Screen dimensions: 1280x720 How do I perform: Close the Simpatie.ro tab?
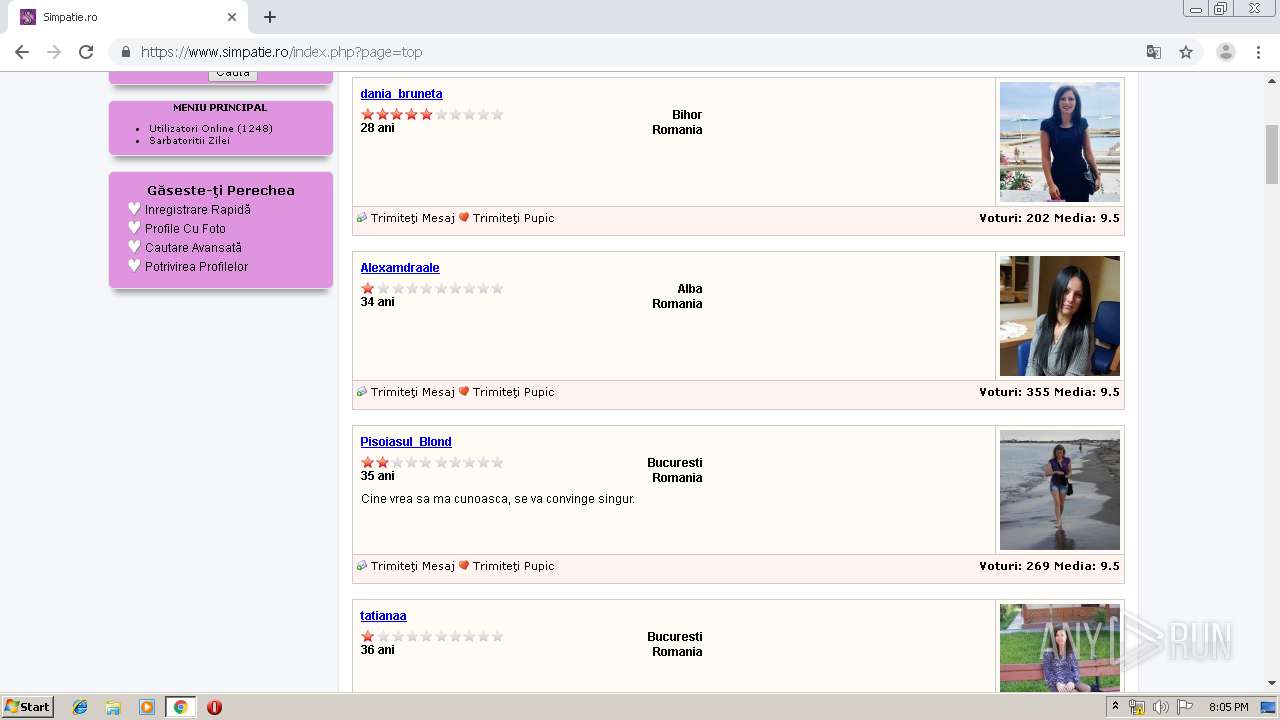[232, 17]
